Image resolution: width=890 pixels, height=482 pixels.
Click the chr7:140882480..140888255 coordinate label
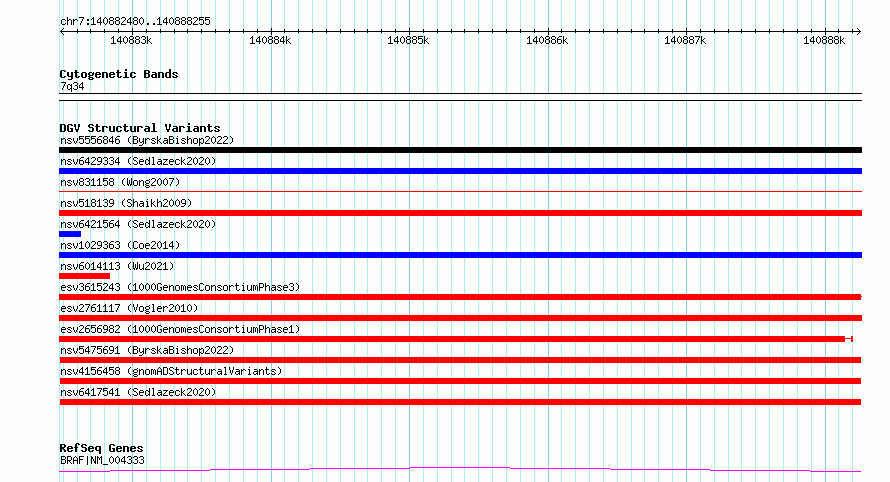click(x=135, y=21)
